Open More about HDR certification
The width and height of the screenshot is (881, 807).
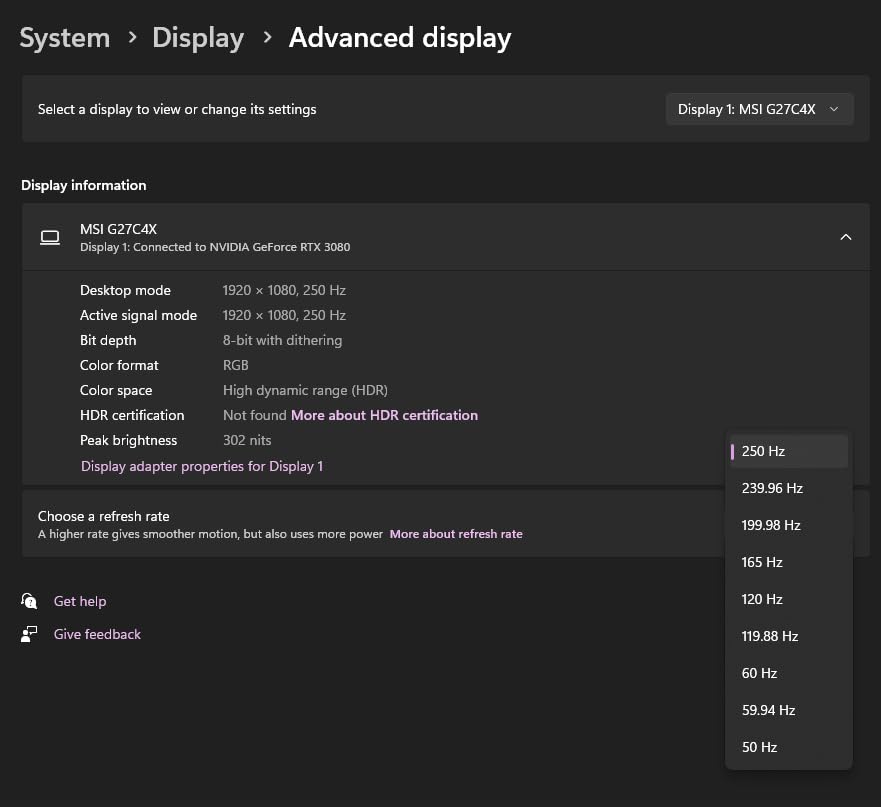coord(384,415)
